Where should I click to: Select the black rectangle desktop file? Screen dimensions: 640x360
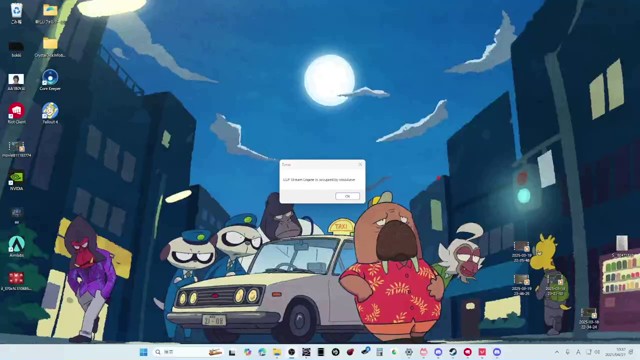(16, 49)
